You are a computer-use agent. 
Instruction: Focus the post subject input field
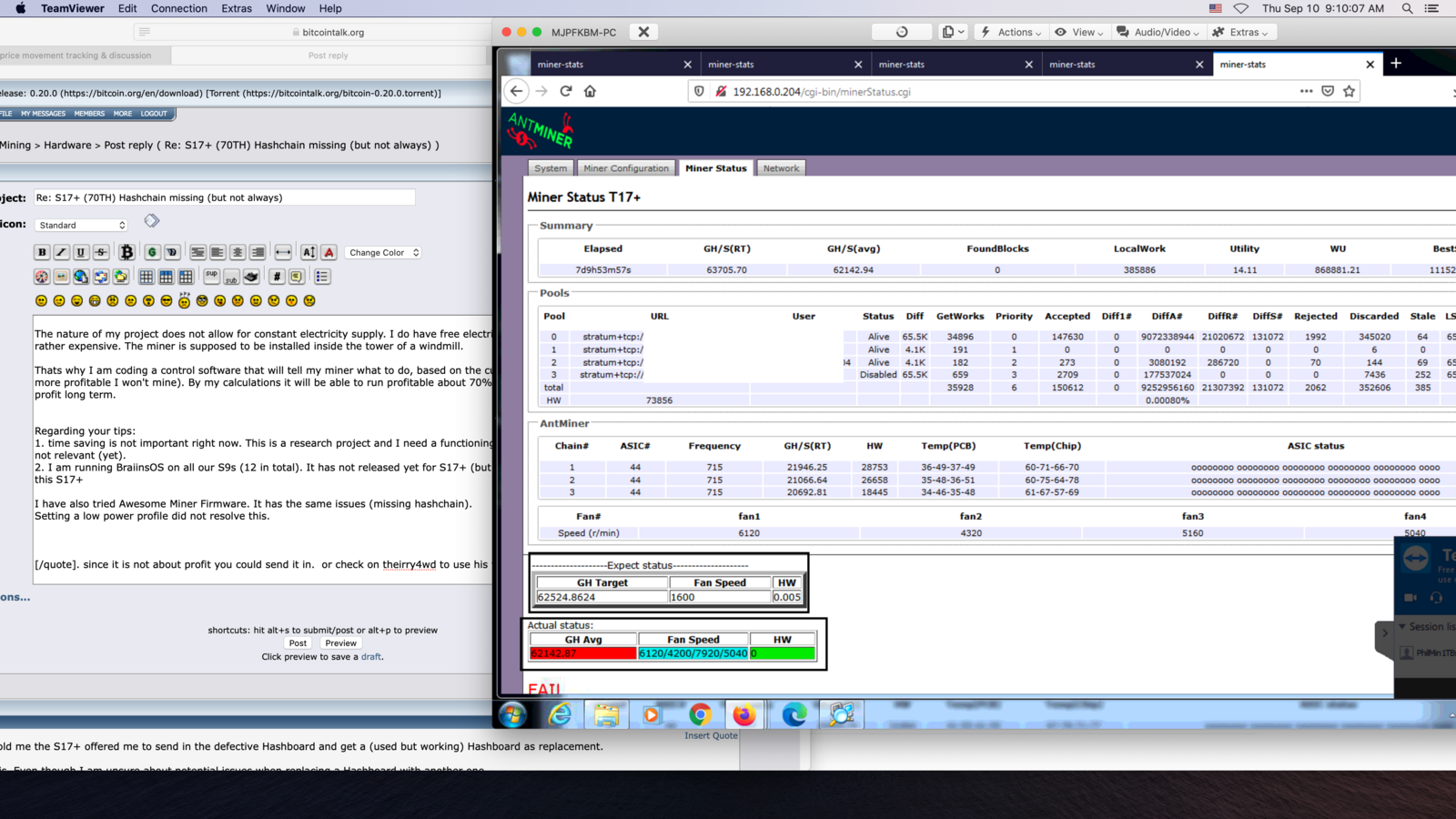(x=224, y=197)
